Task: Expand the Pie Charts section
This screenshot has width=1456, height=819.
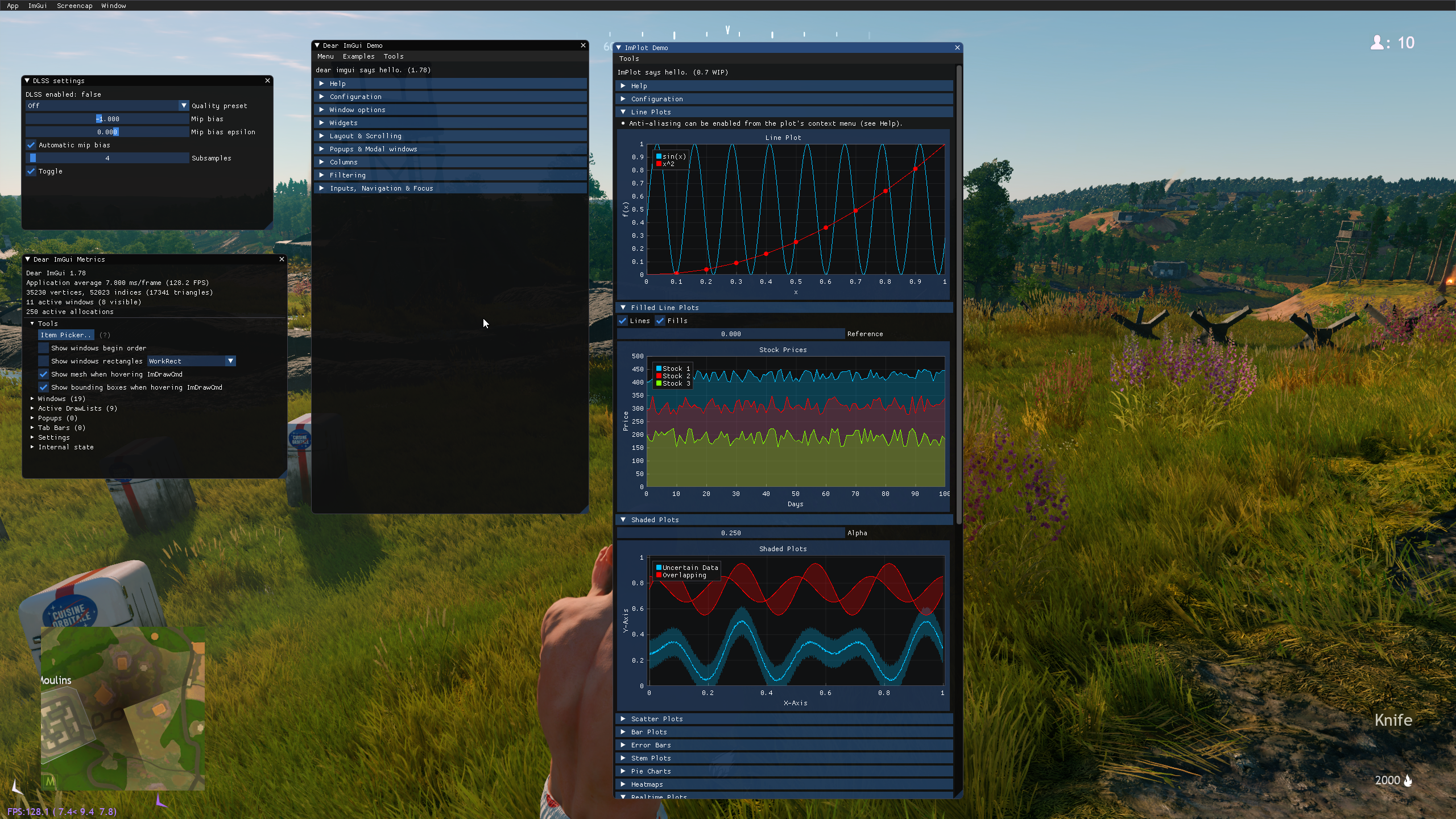Action: [x=784, y=771]
